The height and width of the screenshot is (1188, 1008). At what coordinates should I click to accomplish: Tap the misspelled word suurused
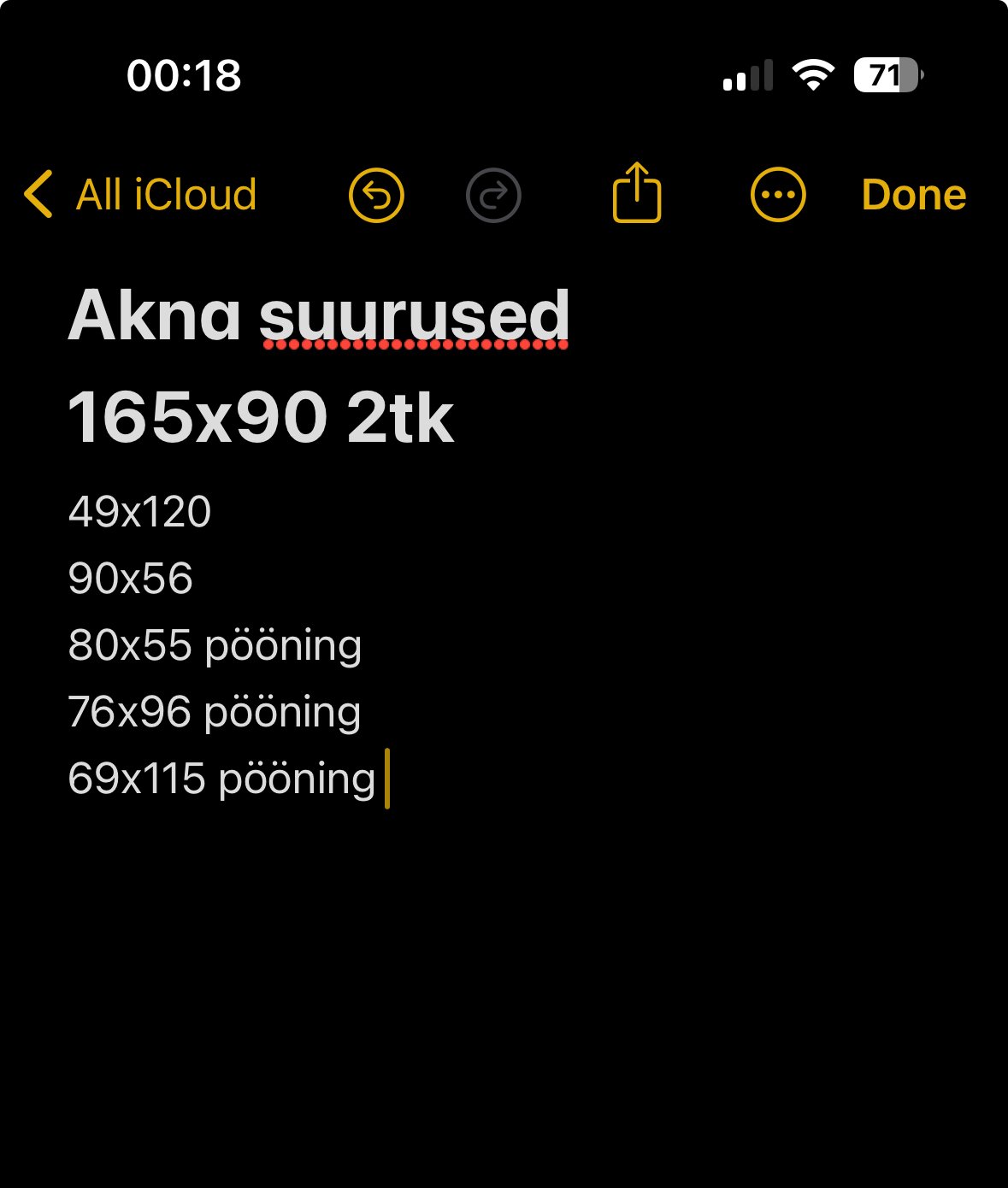(414, 315)
